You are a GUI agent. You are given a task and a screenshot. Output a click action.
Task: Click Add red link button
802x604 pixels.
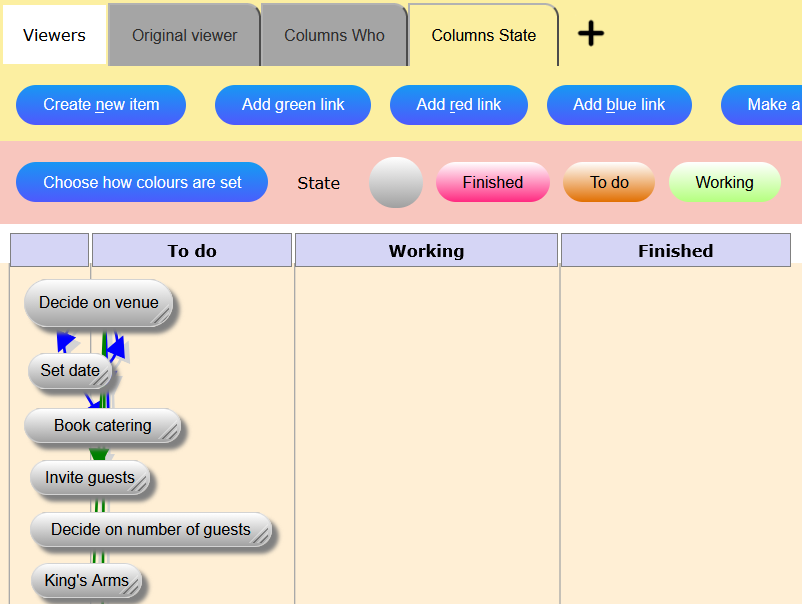coord(458,105)
